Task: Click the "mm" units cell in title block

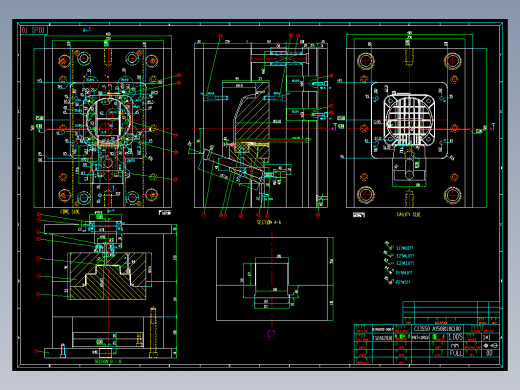Action: [455, 346]
